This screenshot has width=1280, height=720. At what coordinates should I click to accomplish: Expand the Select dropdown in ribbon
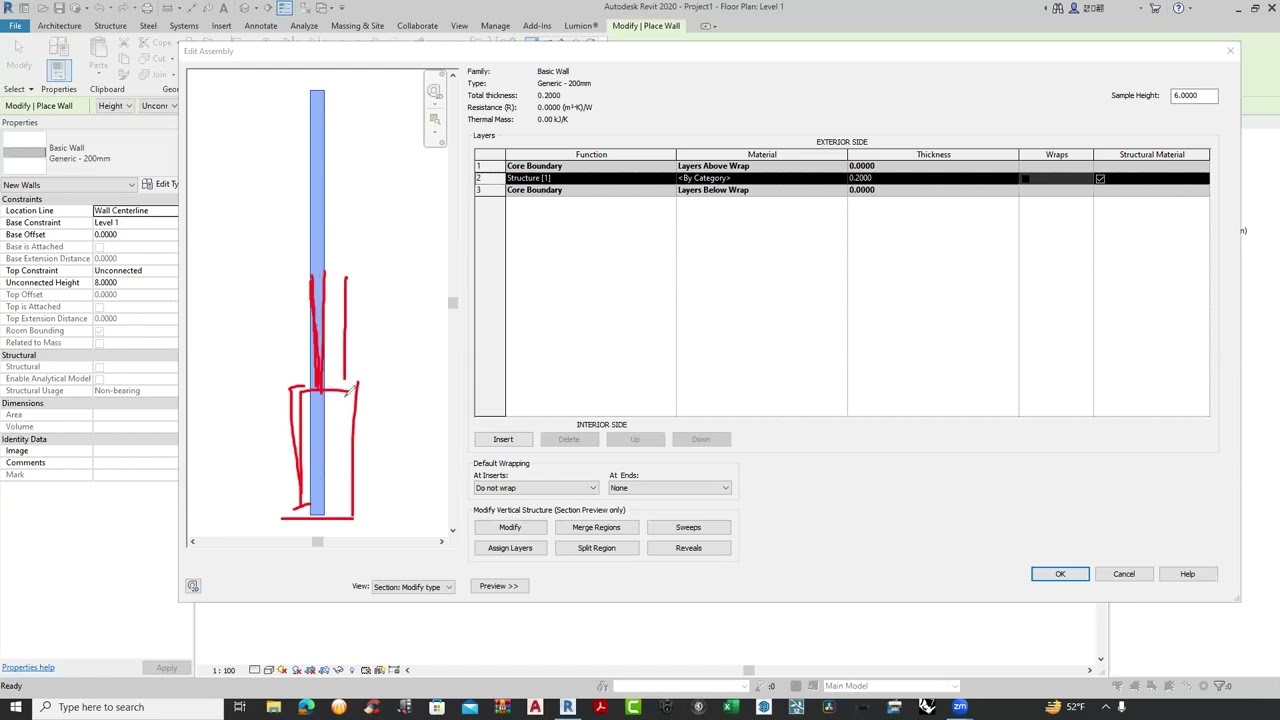[x=18, y=89]
